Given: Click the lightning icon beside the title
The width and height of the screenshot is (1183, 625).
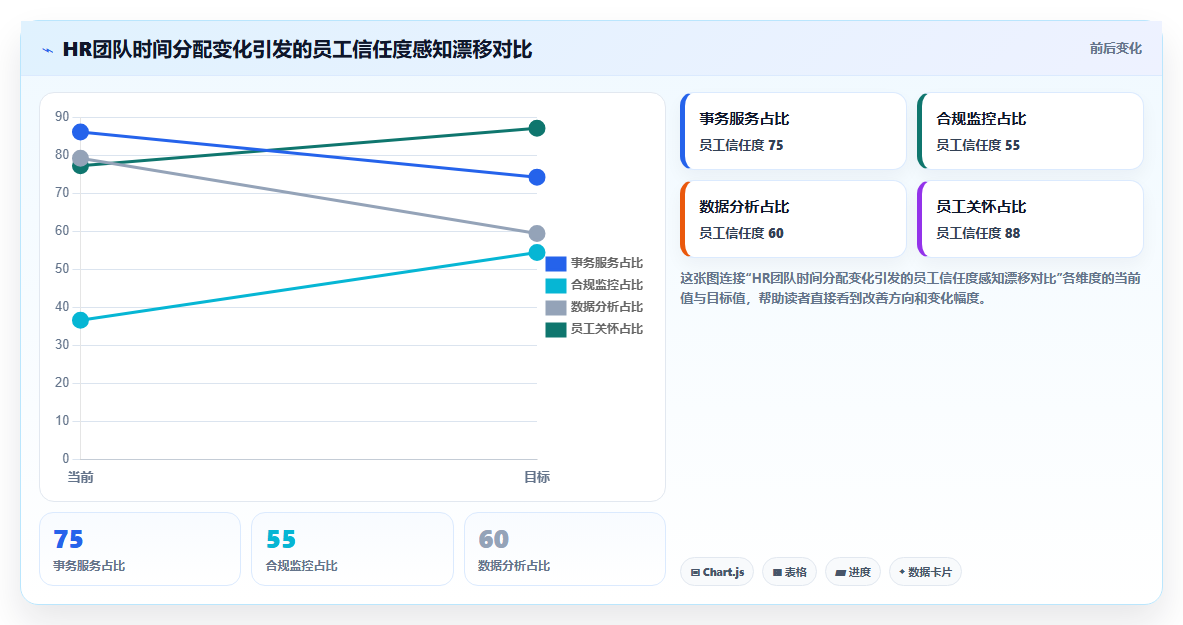Looking at the screenshot, I should tap(48, 51).
